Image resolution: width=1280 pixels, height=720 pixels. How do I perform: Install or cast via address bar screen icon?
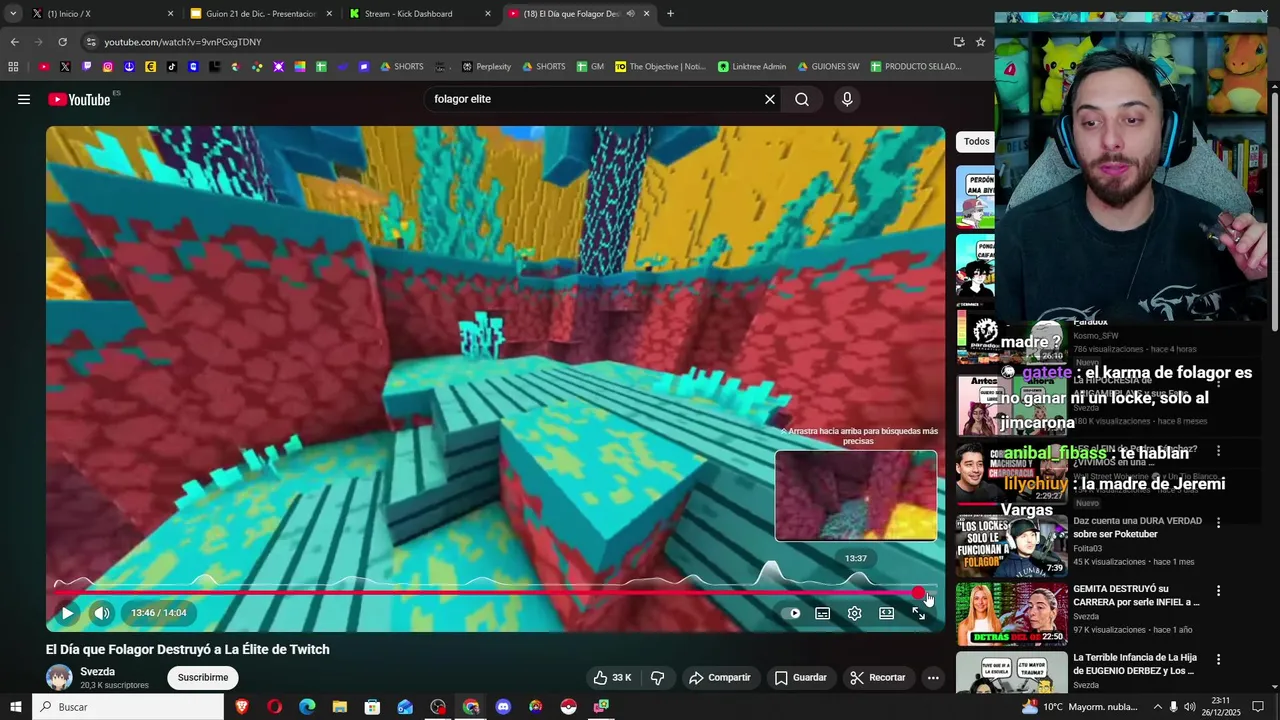click(958, 42)
